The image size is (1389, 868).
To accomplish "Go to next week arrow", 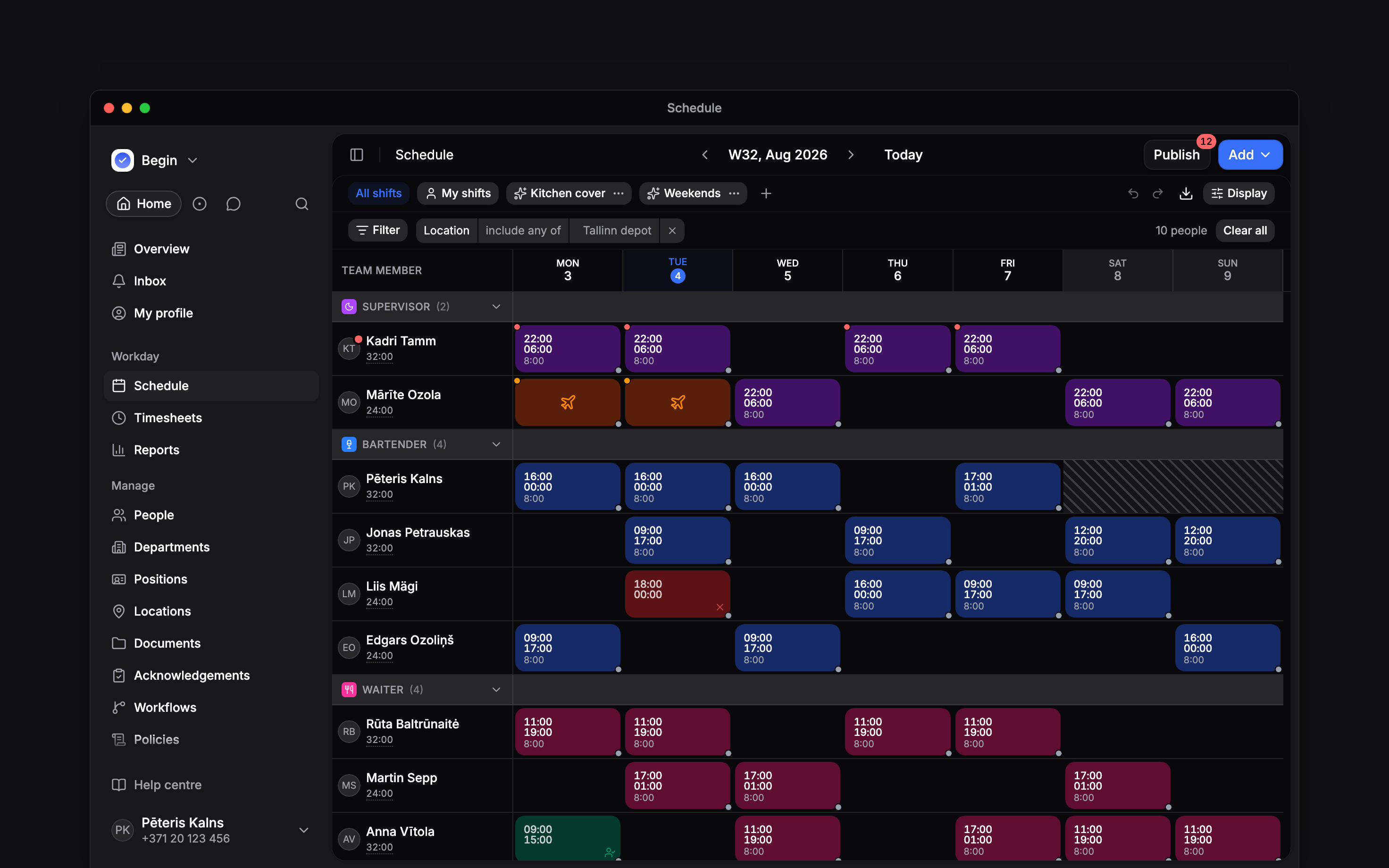I will [851, 155].
